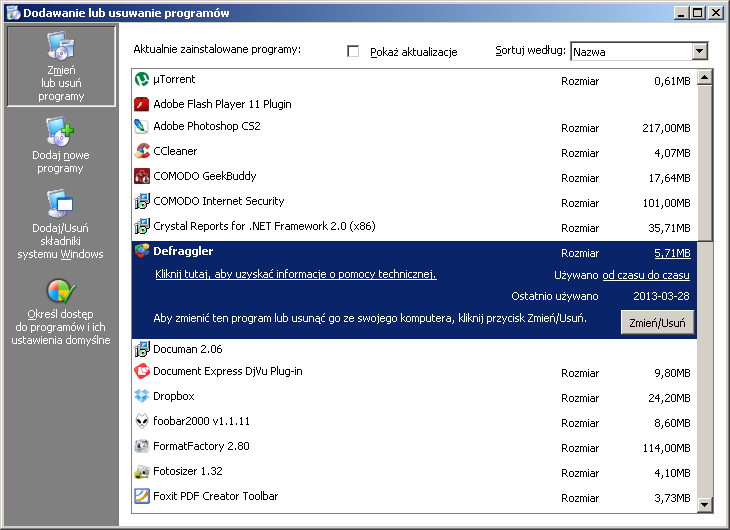Viewport: 730px width, 530px height.
Task: Minimize the 'Dodawanie lub usuwanie programów' window
Action: (682, 13)
